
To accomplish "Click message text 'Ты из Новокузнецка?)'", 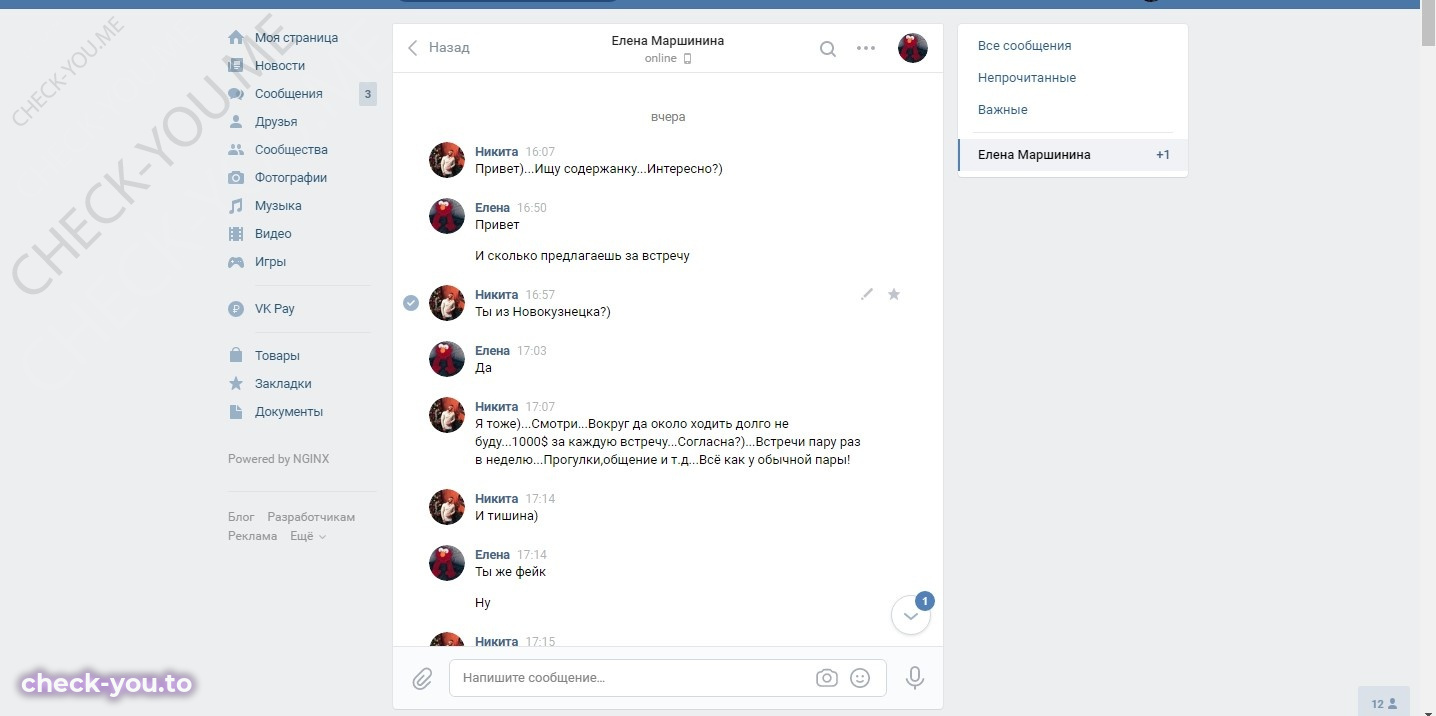I will pos(543,312).
